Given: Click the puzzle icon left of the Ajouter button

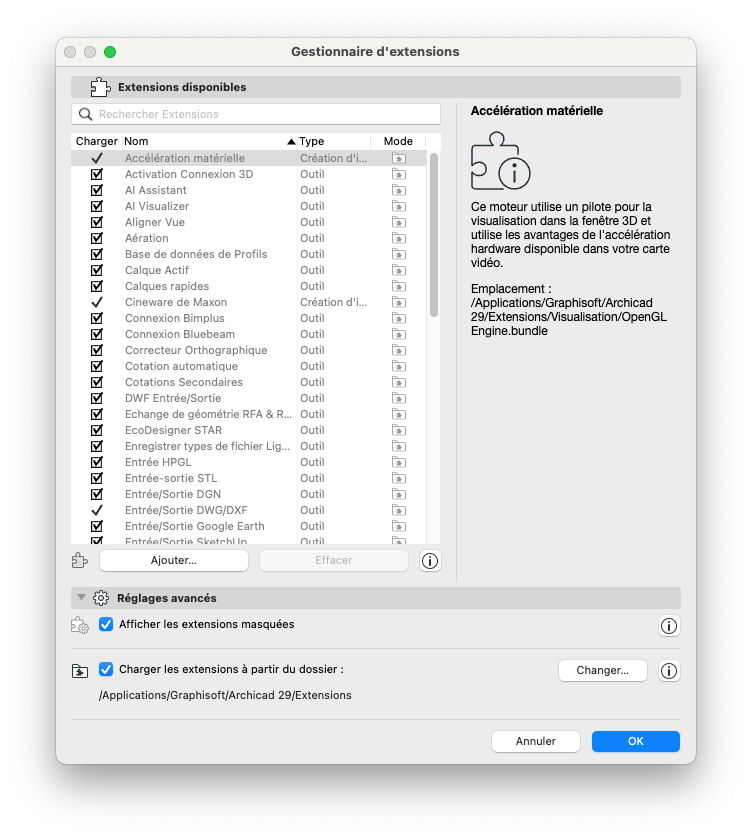Looking at the screenshot, I should (x=80, y=561).
